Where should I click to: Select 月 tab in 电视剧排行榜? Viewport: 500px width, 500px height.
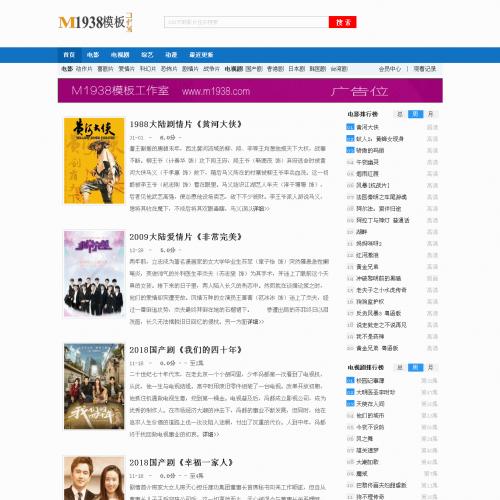click(430, 368)
